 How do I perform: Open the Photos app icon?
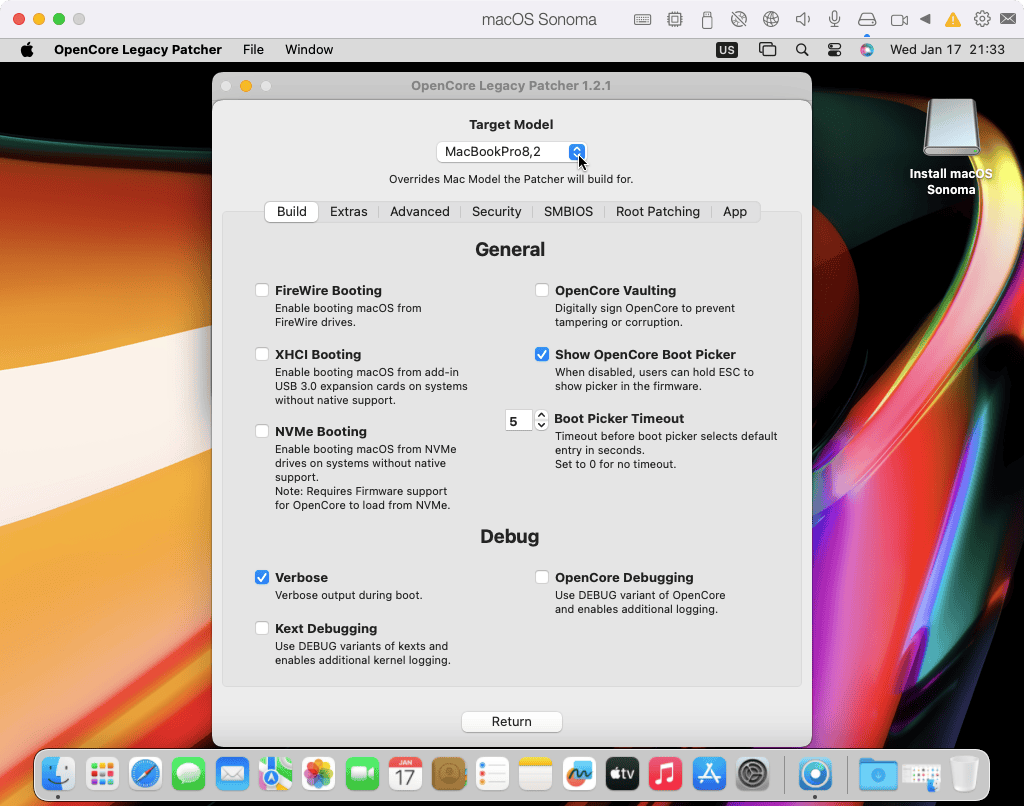point(318,774)
